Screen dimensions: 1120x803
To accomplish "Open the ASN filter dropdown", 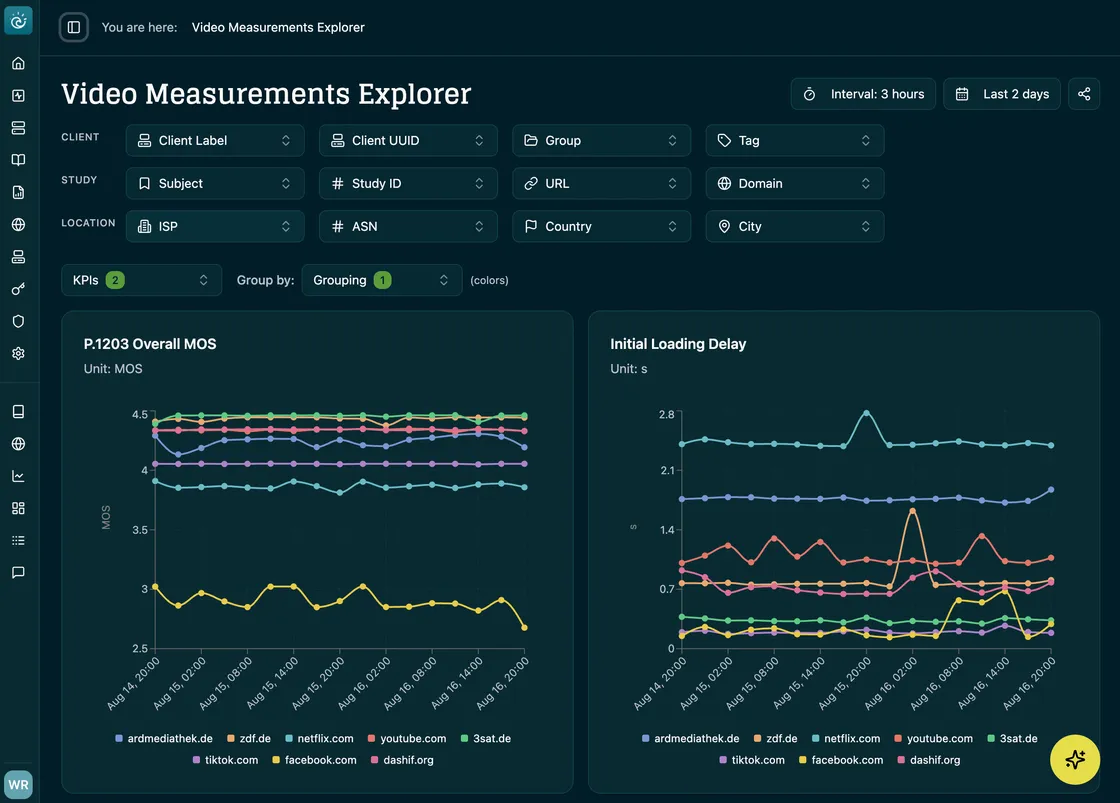I will 409,226.
